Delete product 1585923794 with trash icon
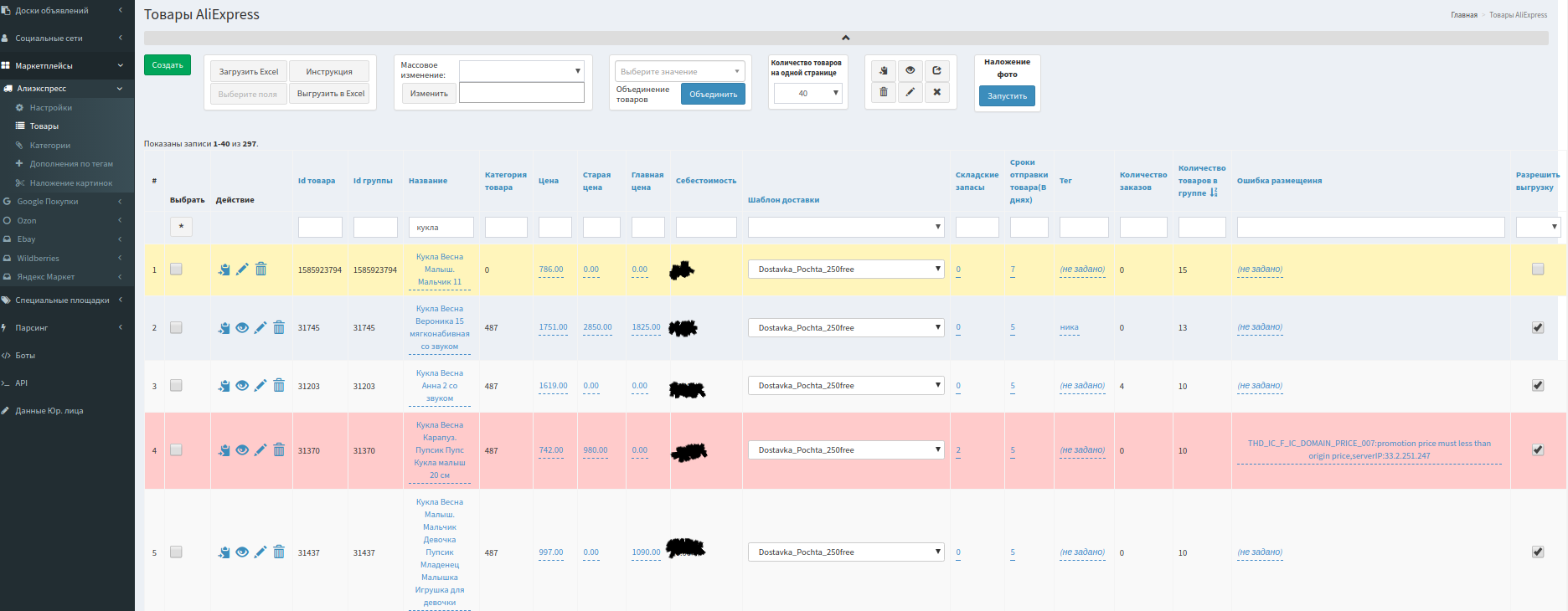Screen dimensions: 1568x611 coord(260,270)
